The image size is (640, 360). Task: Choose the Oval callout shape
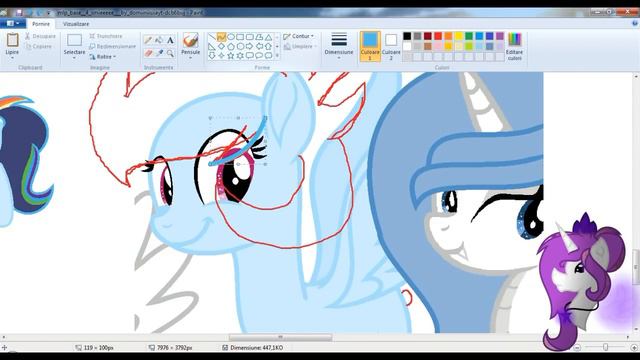259,56
